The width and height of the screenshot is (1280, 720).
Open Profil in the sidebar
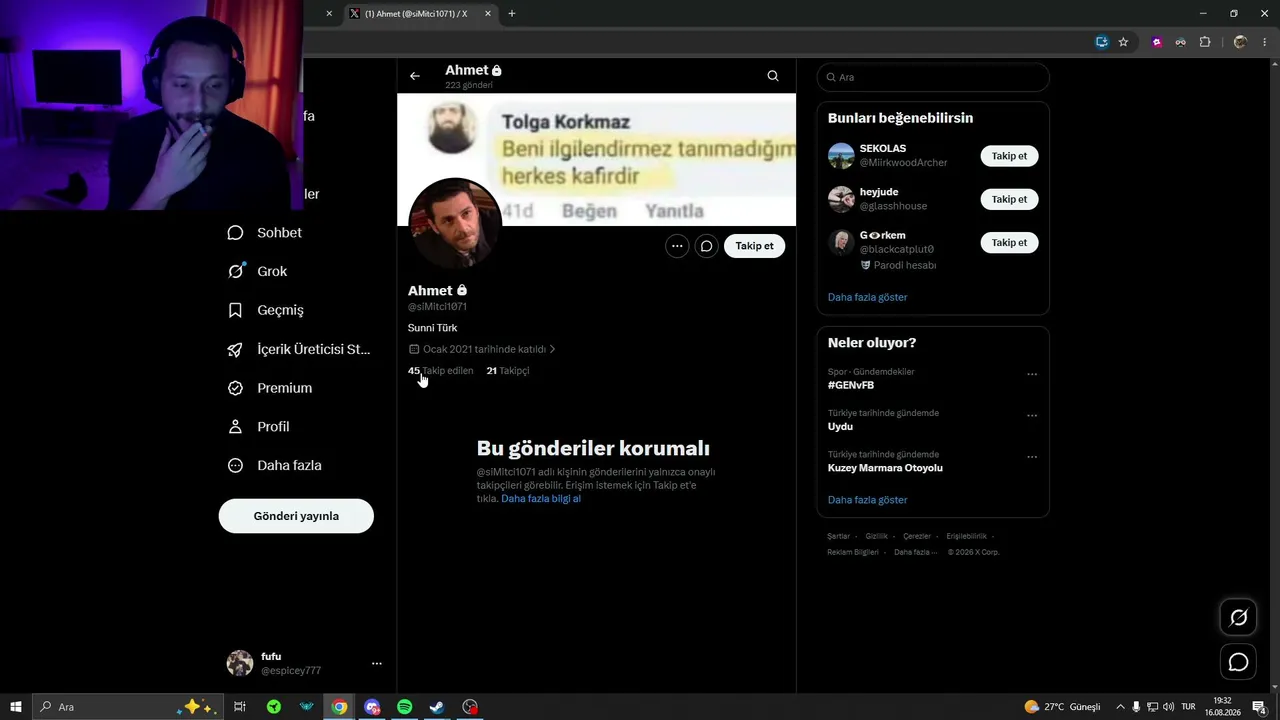[259, 427]
